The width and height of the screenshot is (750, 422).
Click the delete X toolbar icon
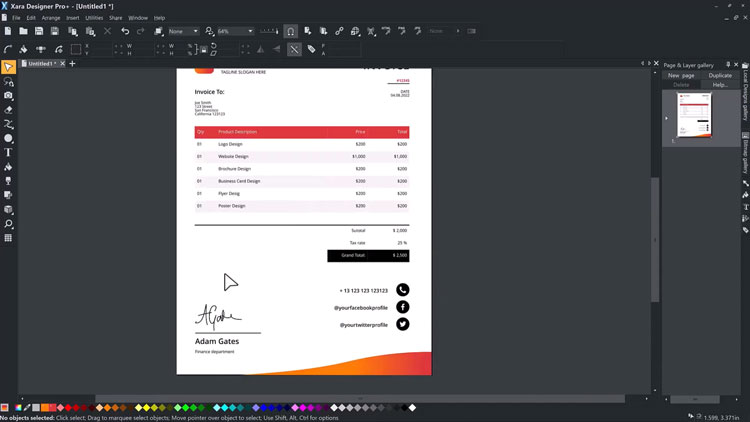coord(107,31)
